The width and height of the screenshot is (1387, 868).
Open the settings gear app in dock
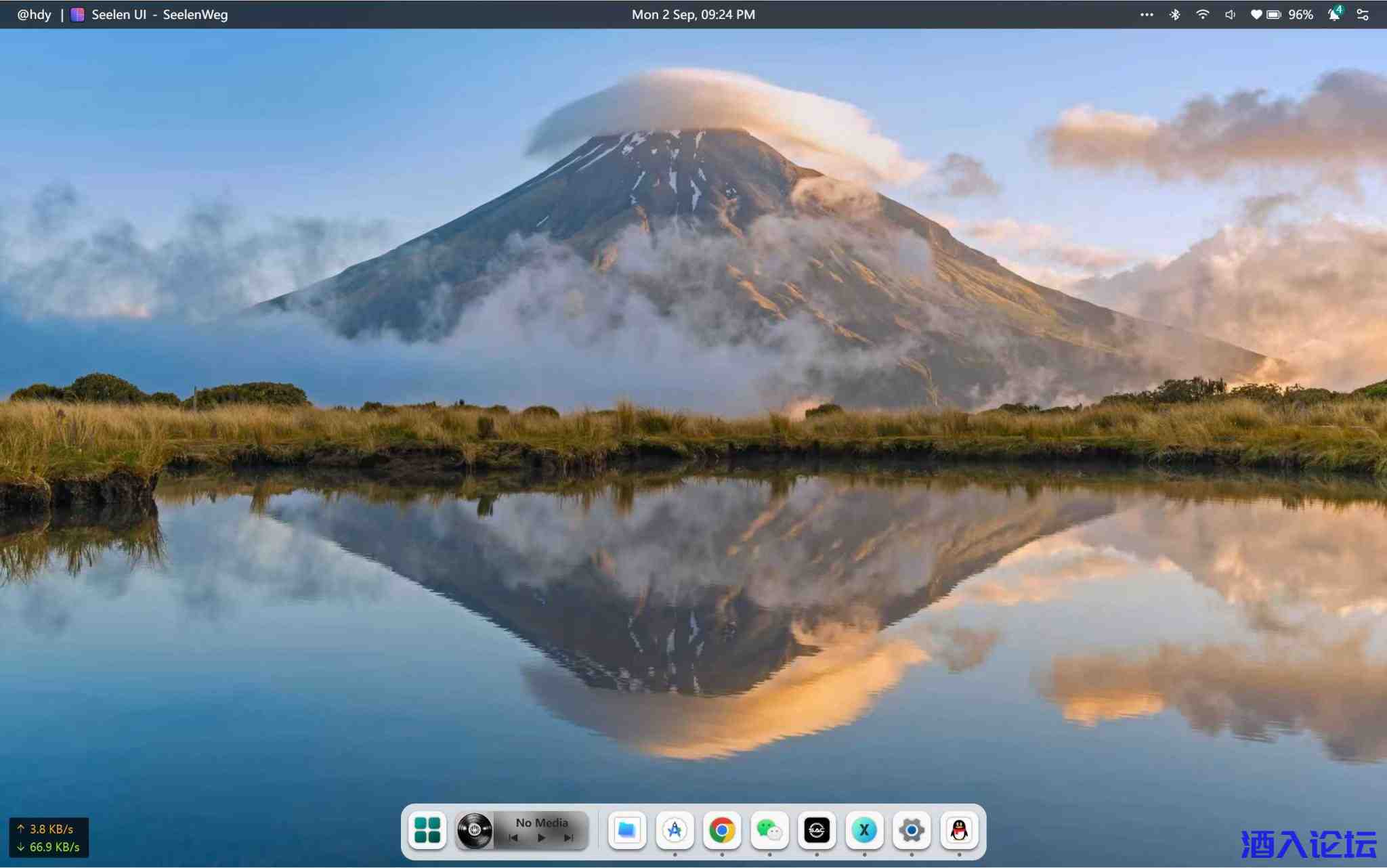click(x=912, y=830)
